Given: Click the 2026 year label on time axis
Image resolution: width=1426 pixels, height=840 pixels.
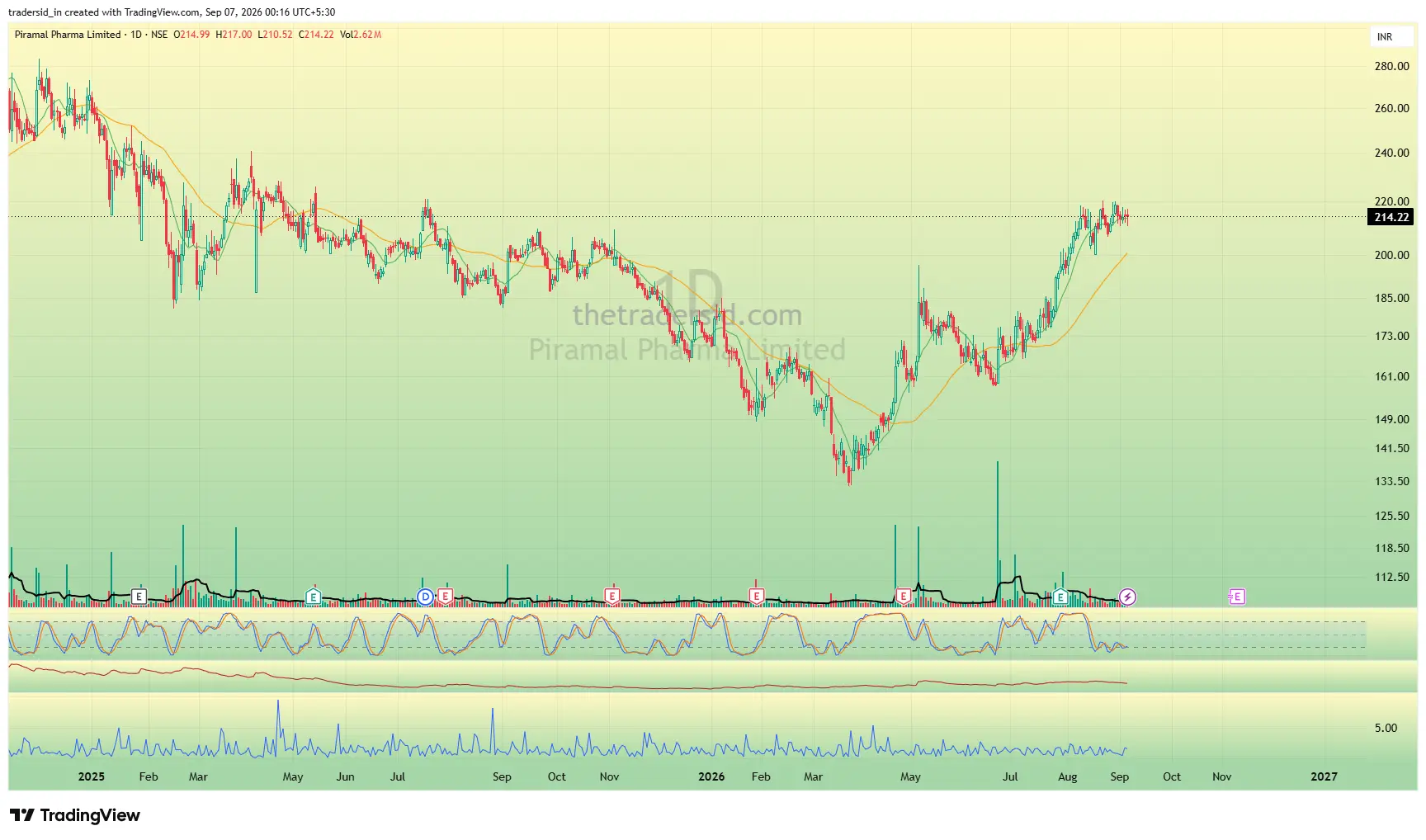Looking at the screenshot, I should pos(711,776).
